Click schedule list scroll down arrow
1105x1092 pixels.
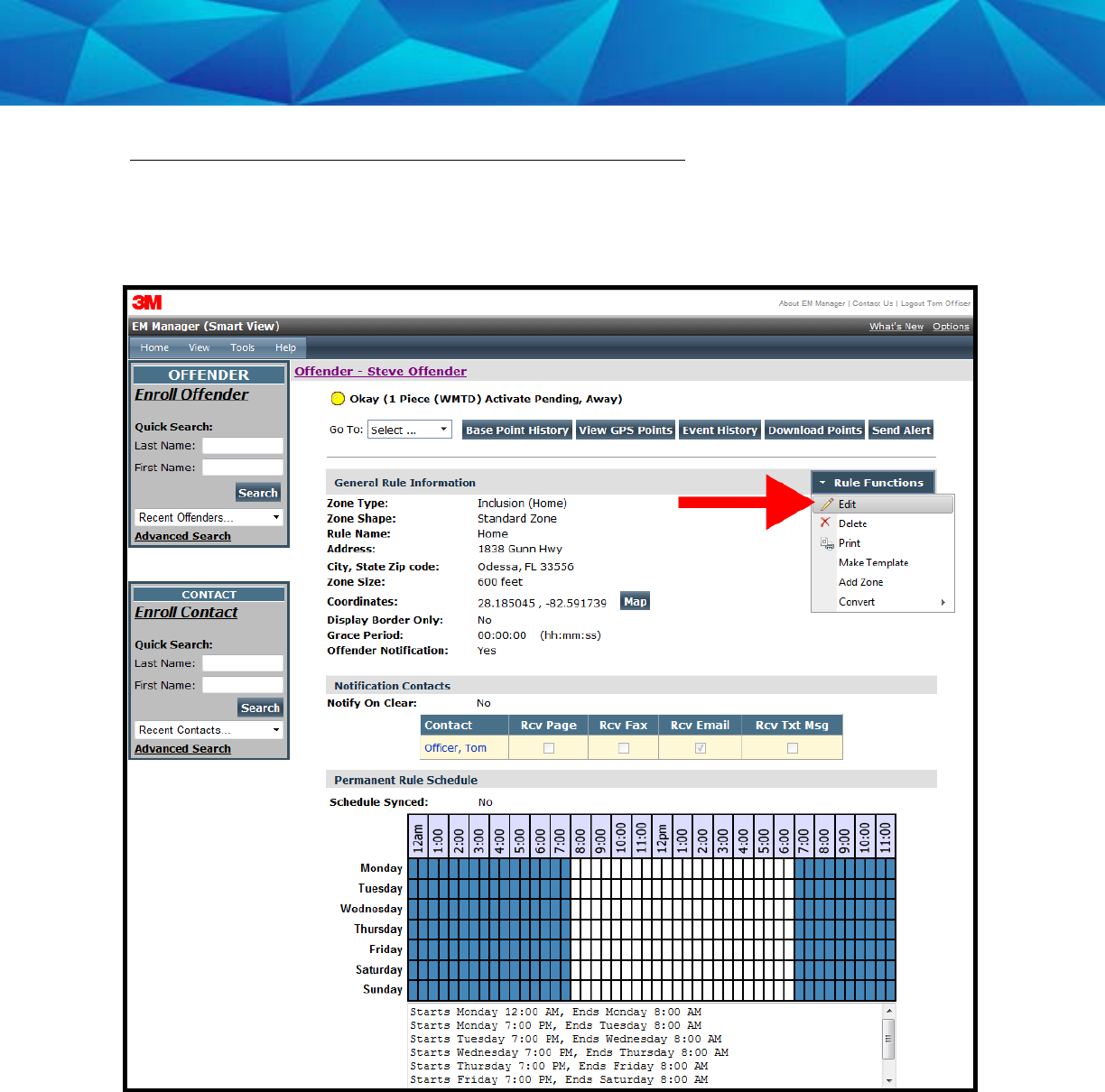(889, 1079)
